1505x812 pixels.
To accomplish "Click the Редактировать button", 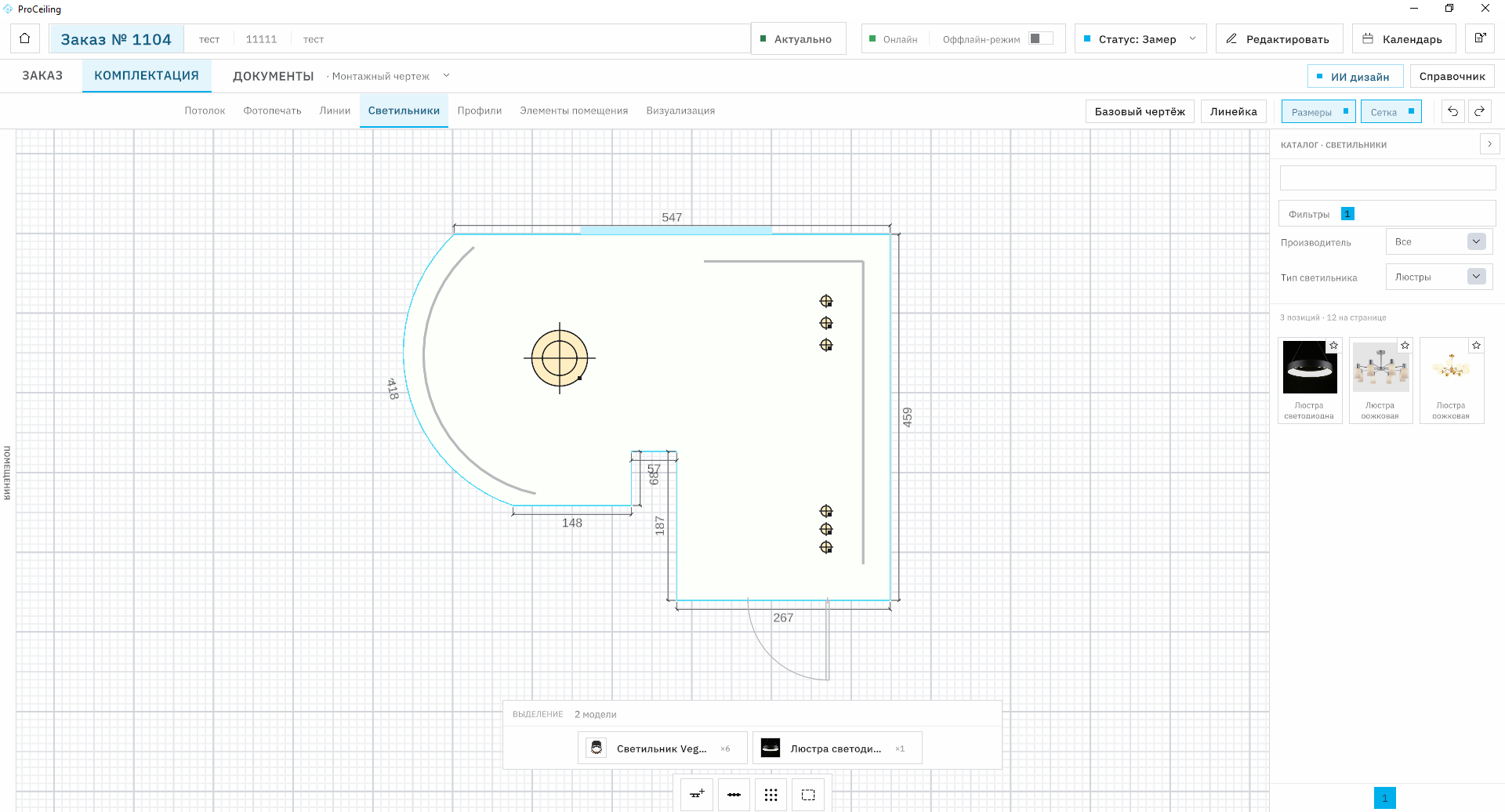I will (1279, 38).
